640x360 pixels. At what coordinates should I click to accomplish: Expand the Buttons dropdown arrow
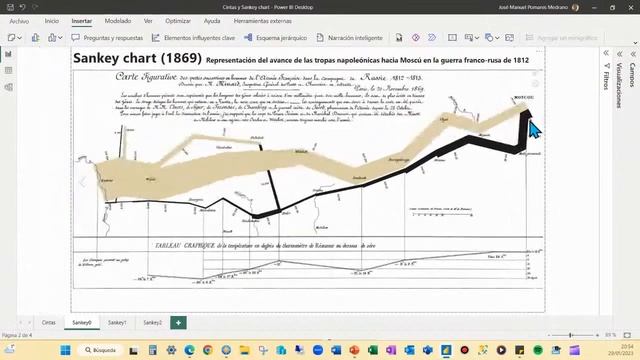pos(477,38)
